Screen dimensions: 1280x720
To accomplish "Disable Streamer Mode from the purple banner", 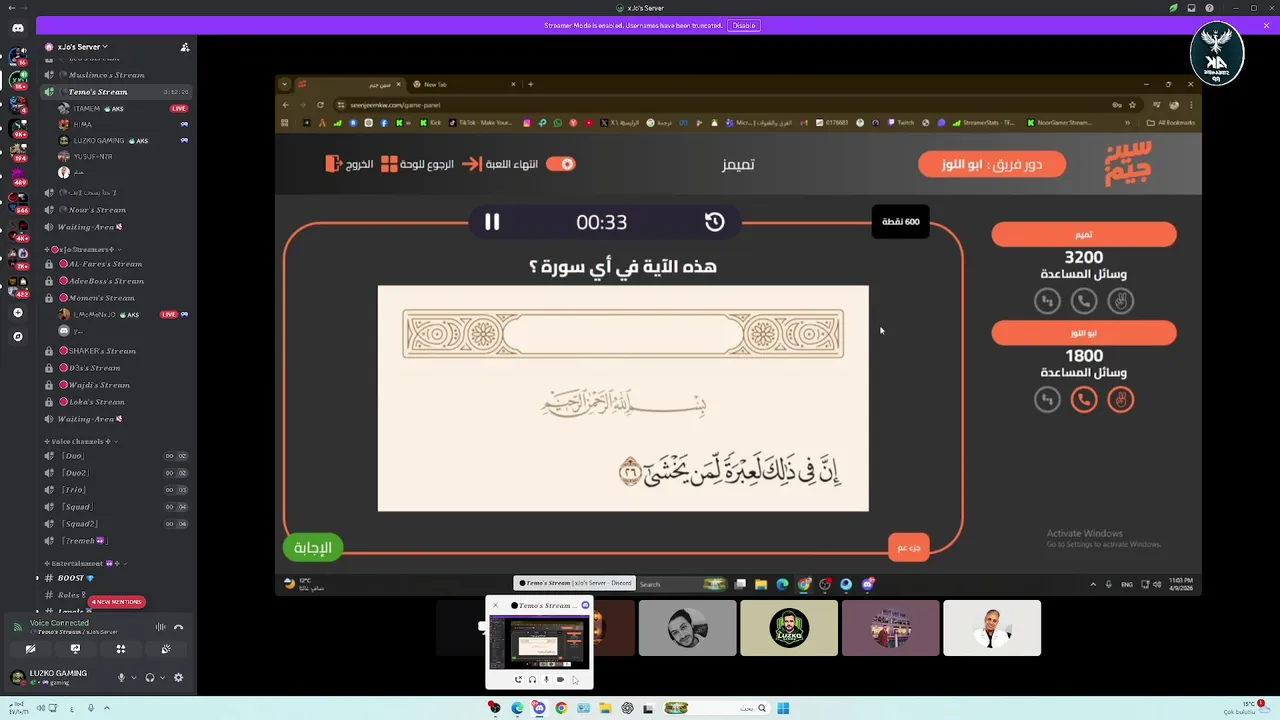I will point(743,25).
